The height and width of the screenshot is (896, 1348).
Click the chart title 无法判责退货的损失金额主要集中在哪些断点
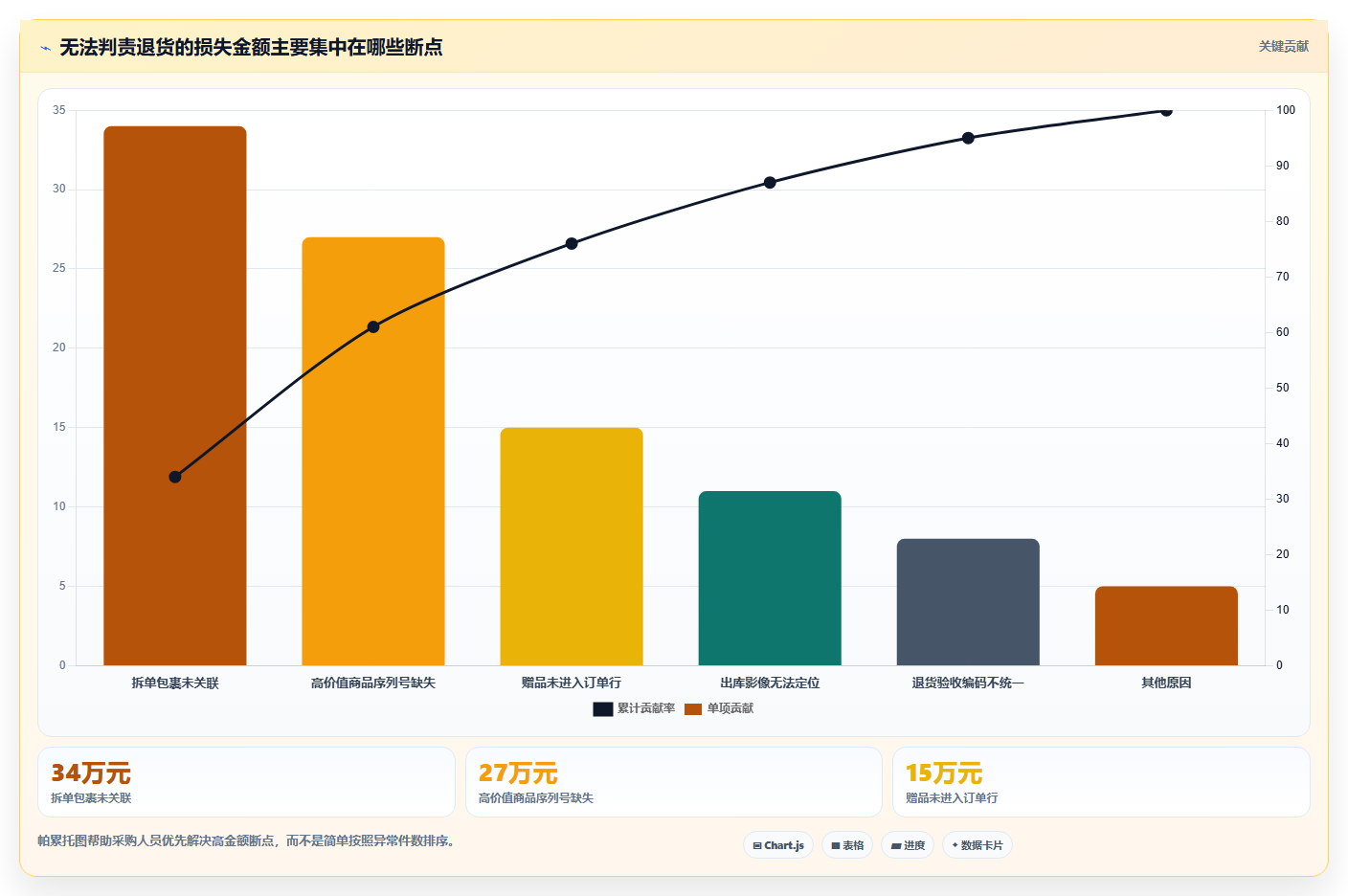[251, 48]
